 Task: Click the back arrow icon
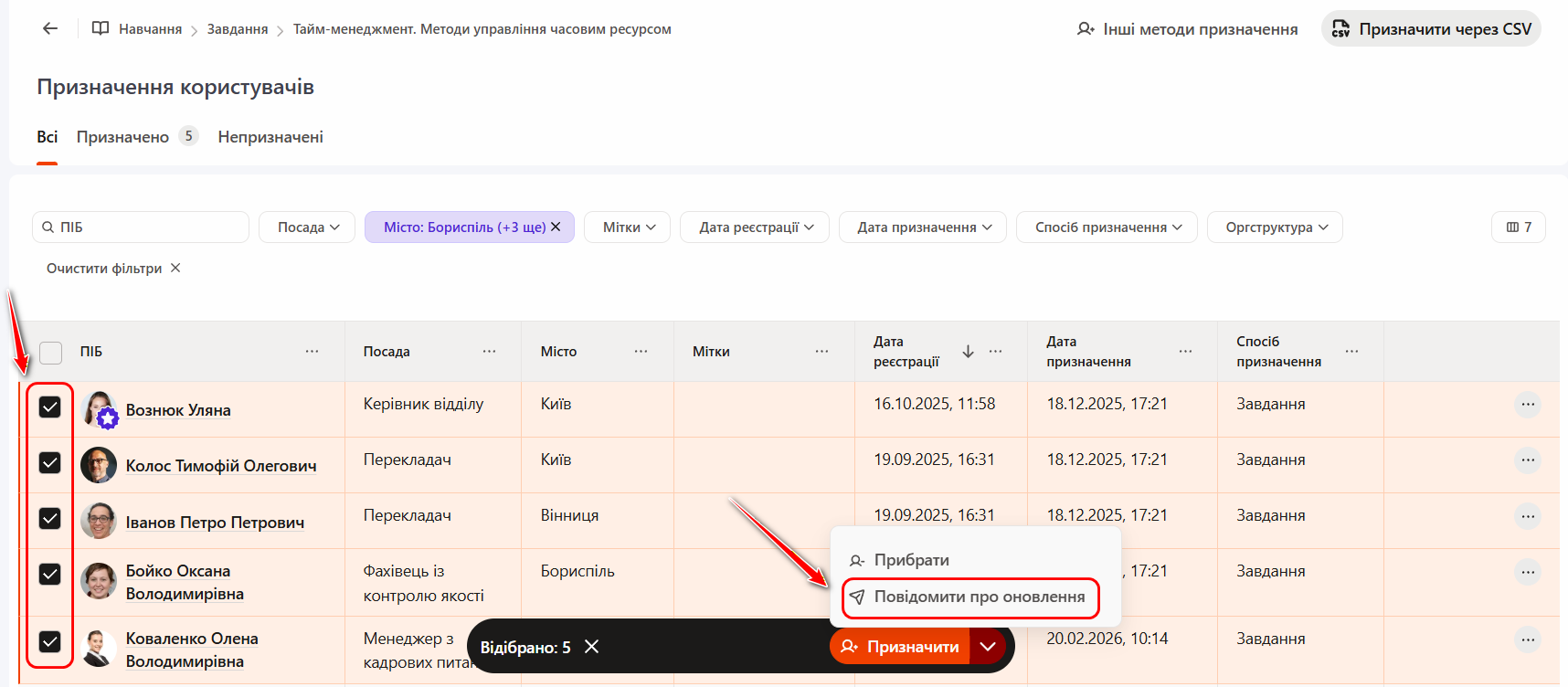pyautogui.click(x=50, y=28)
